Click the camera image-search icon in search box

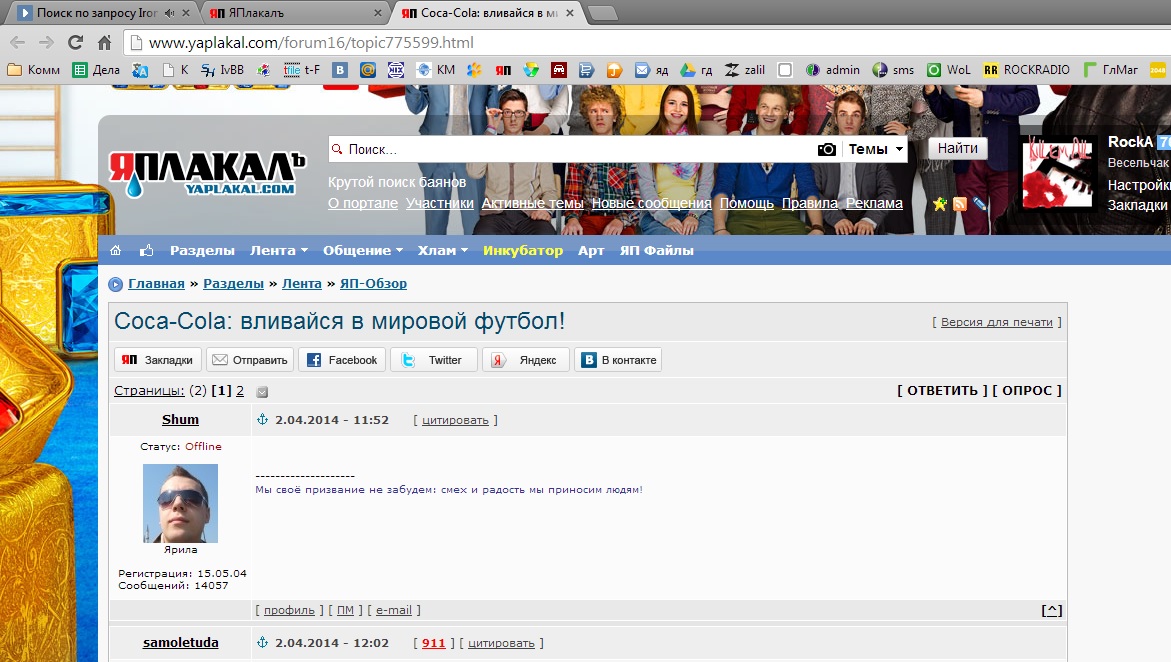pos(827,149)
